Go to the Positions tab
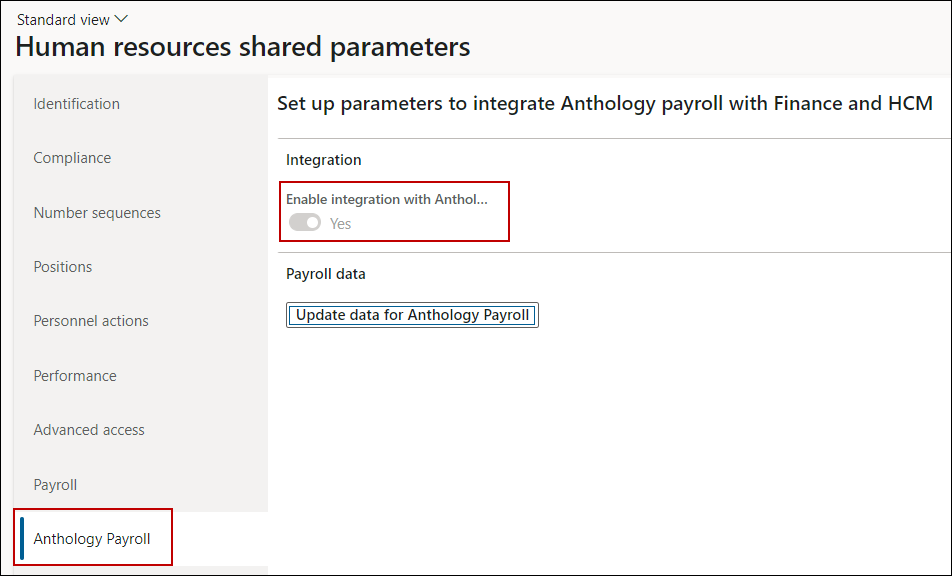The image size is (952, 576). (63, 267)
